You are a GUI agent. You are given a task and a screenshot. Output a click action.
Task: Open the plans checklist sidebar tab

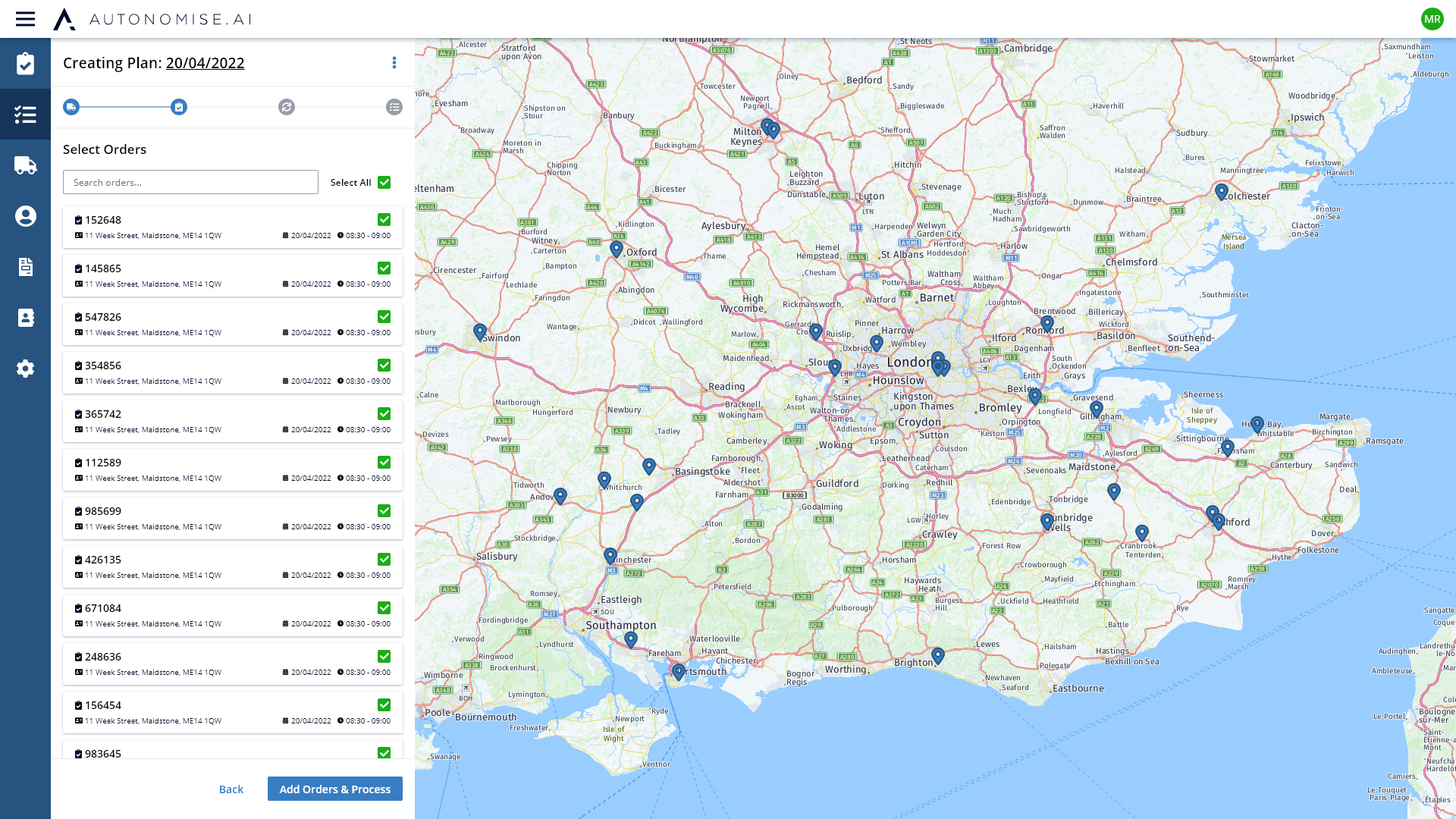(x=25, y=115)
